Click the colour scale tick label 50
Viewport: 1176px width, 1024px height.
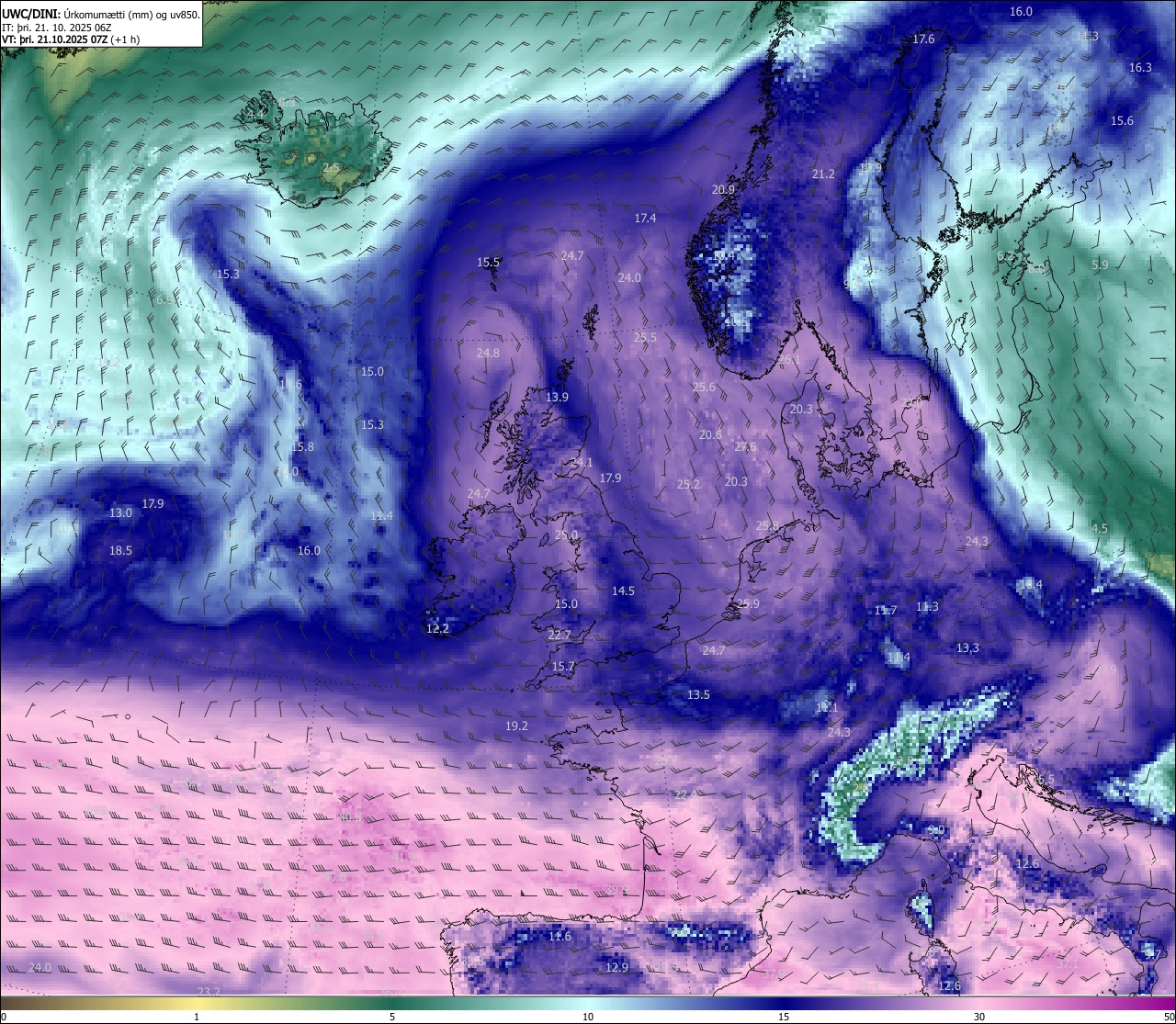(1169, 1017)
